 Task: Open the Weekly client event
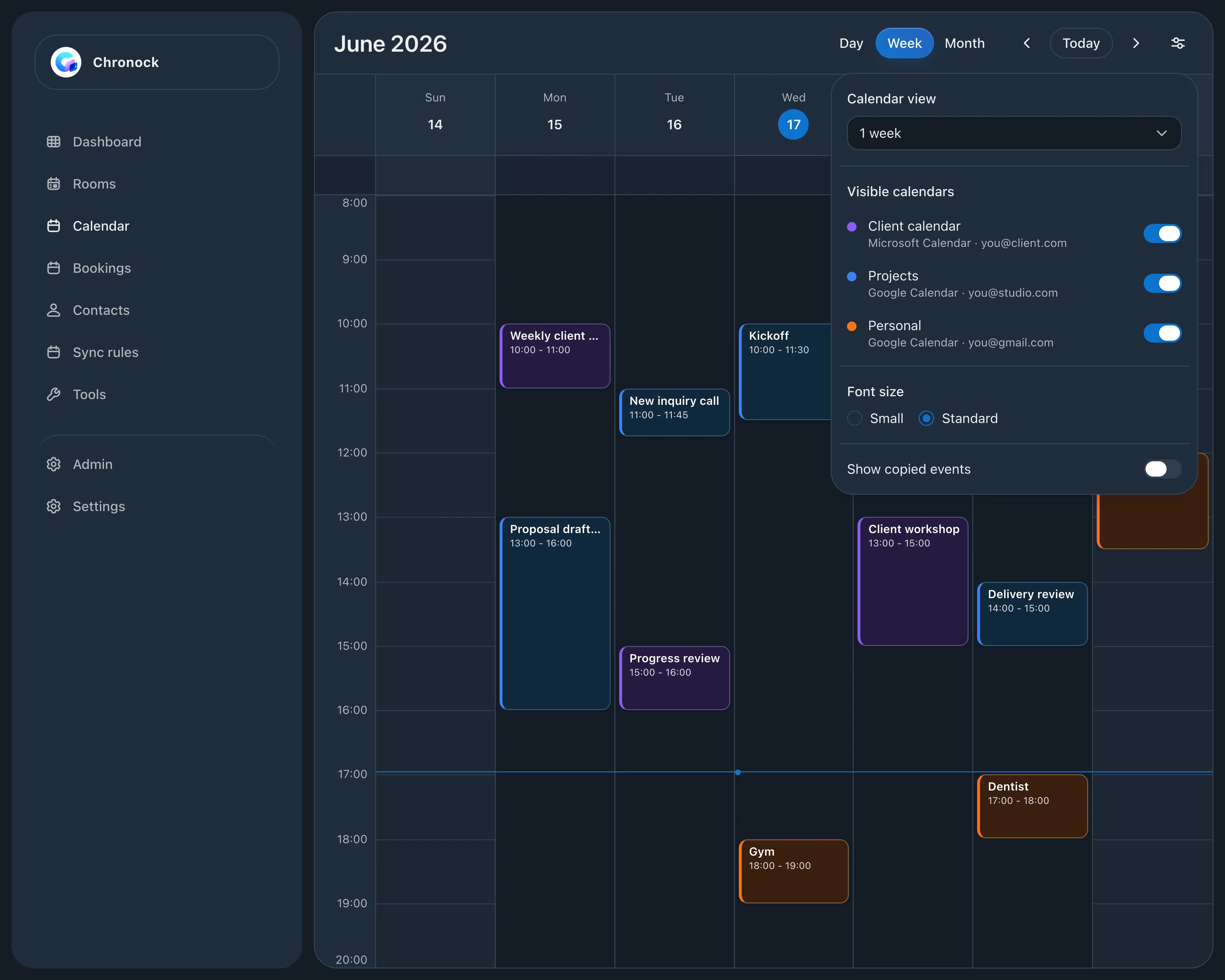click(554, 356)
